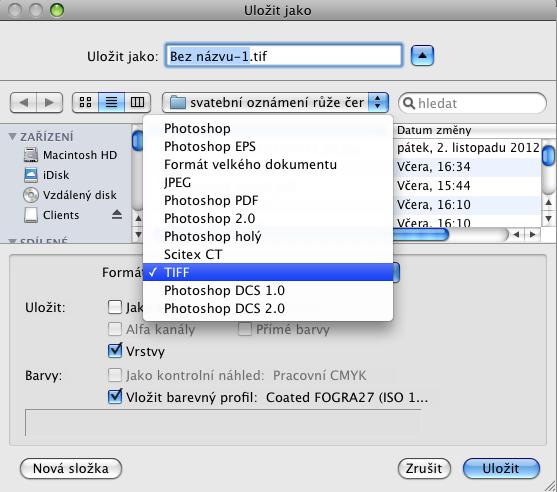Open the svatební oznámení folder location popup
The width and height of the screenshot is (557, 492).
point(275,103)
